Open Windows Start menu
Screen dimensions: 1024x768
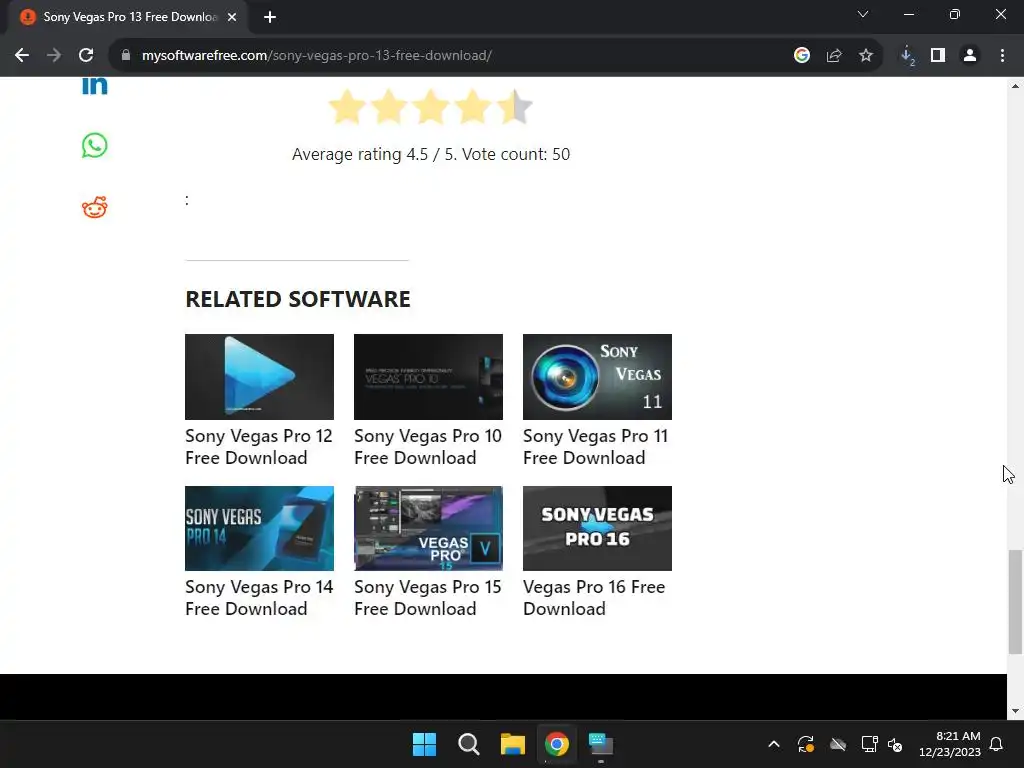[x=424, y=744]
